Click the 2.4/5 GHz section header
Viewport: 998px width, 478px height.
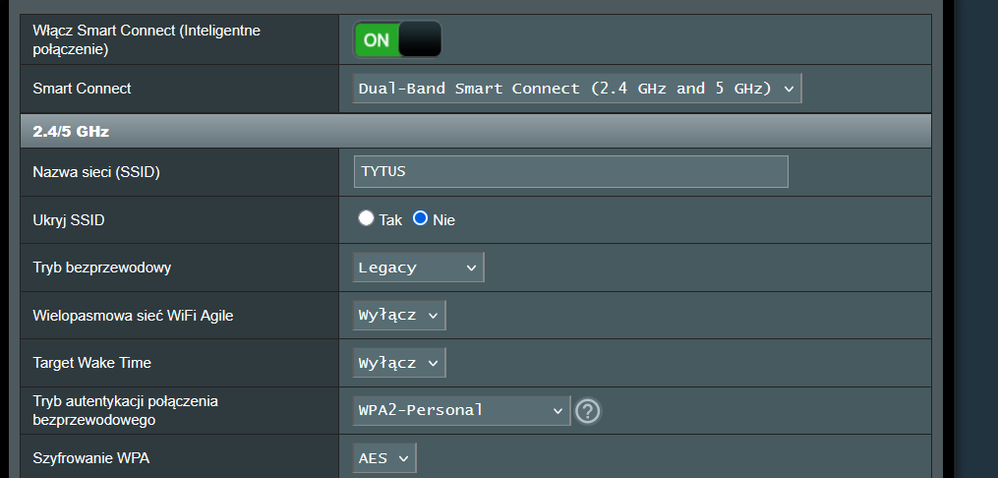click(x=71, y=131)
